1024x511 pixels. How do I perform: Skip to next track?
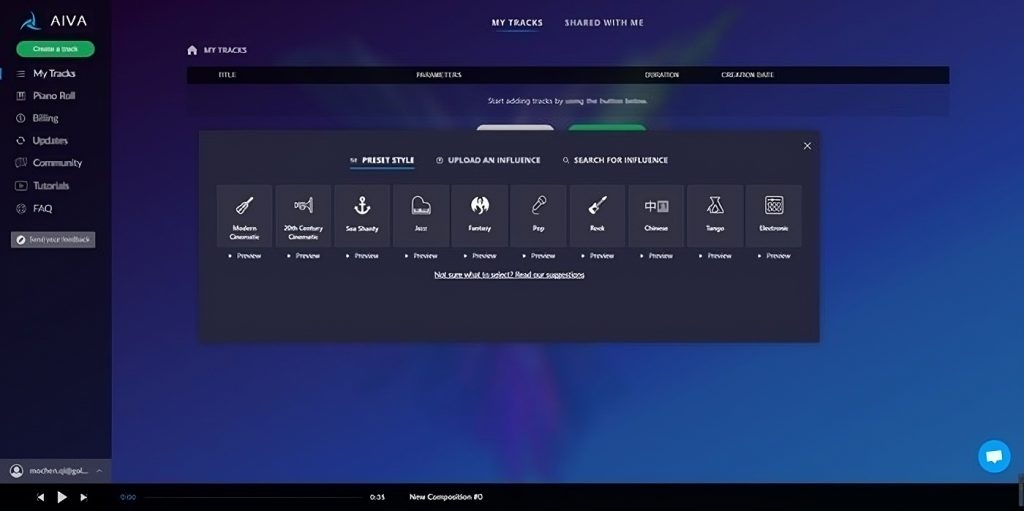coord(84,497)
